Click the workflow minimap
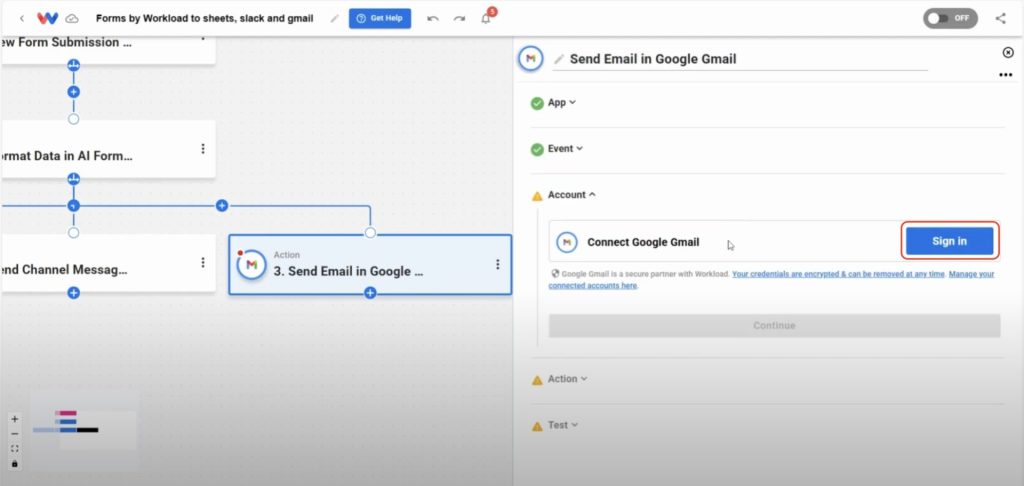This screenshot has width=1024, height=486. click(x=84, y=430)
